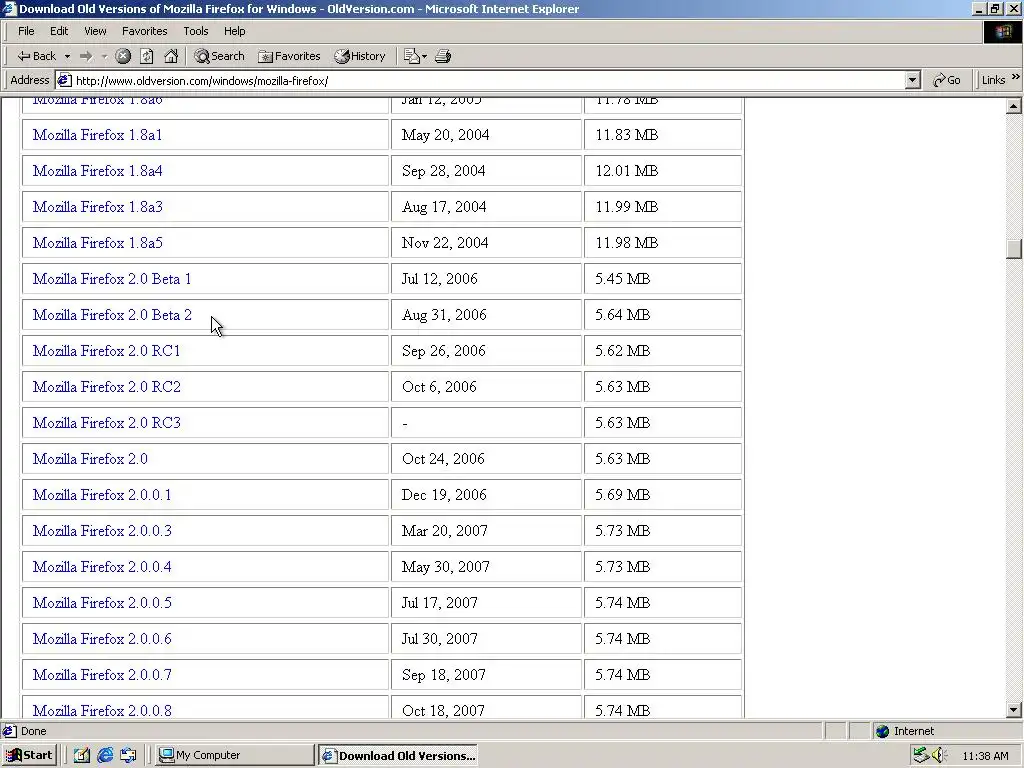Viewport: 1024px width, 768px height.
Task: Open the Edit menu
Action: coord(59,31)
